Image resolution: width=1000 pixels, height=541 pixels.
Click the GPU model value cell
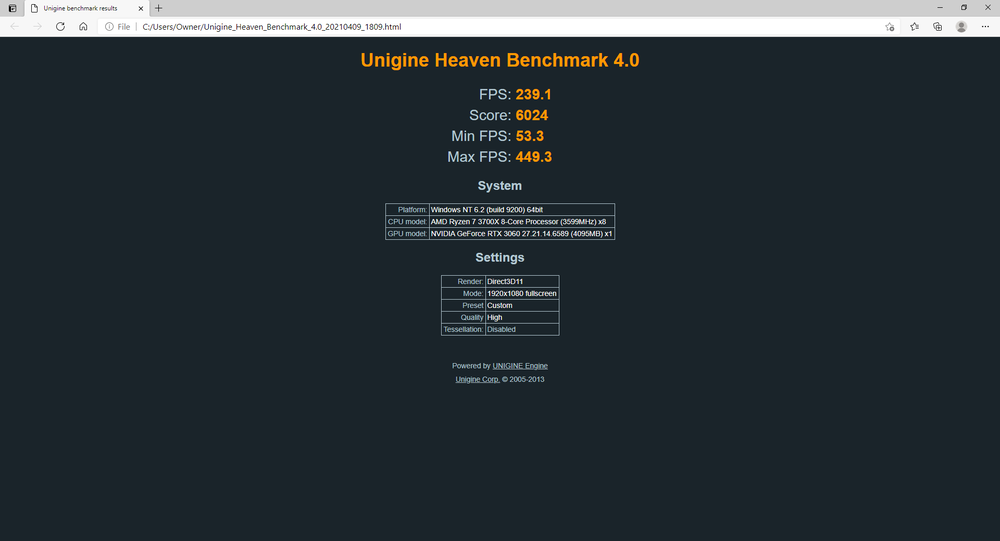coord(521,234)
